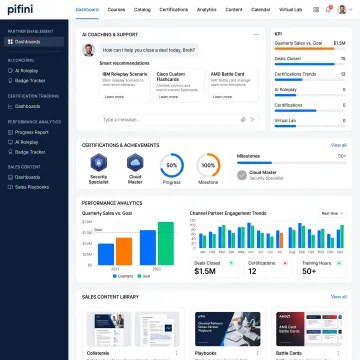Click the coach avatar in AI Coaching panel
Viewport: 360px width, 360px height.
(88, 50)
